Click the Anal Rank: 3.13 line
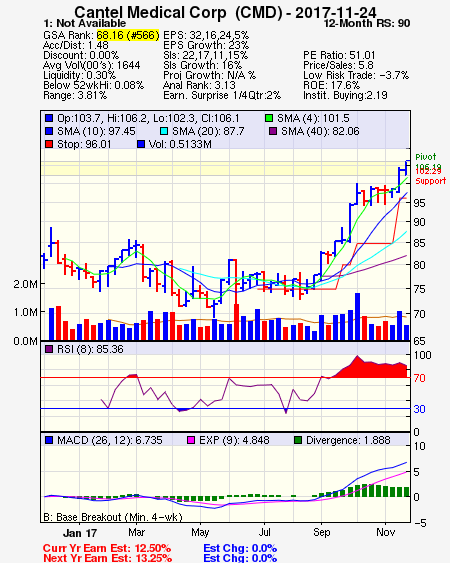The image size is (450, 563). pyautogui.click(x=199, y=85)
